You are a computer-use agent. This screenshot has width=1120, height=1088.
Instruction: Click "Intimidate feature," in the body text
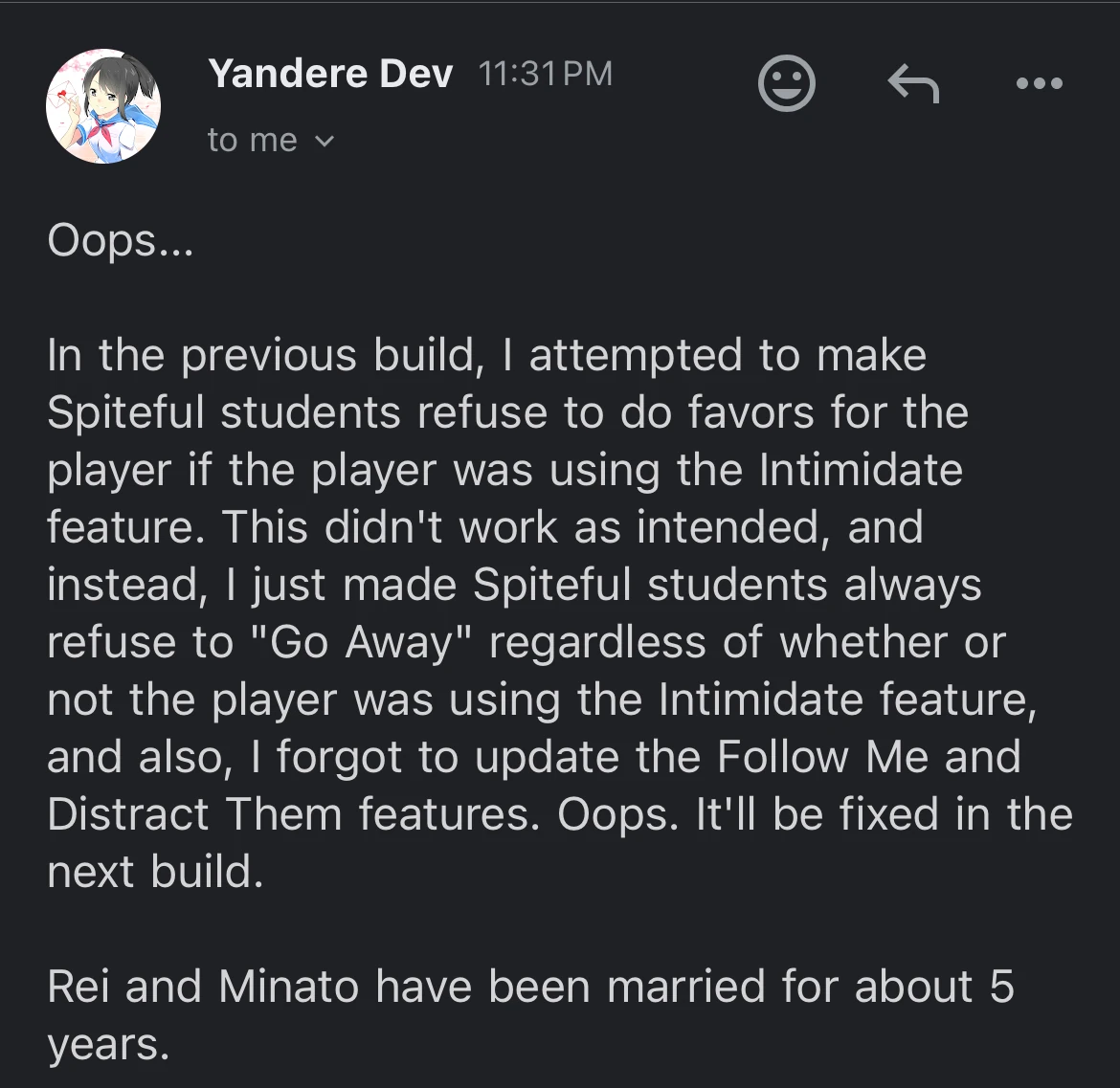tap(847, 699)
